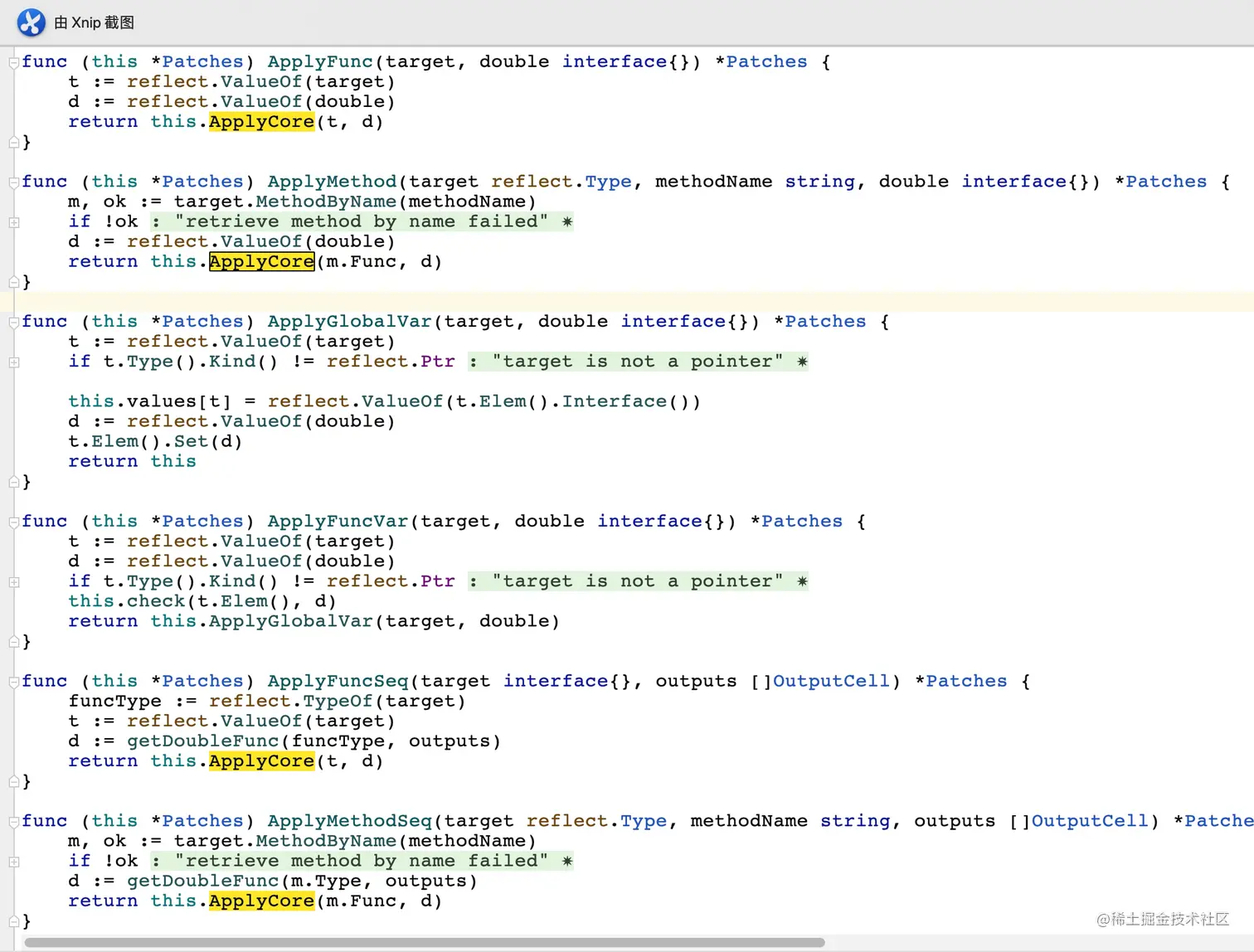Click the "由 Xnip 截图" title text

coord(94,22)
